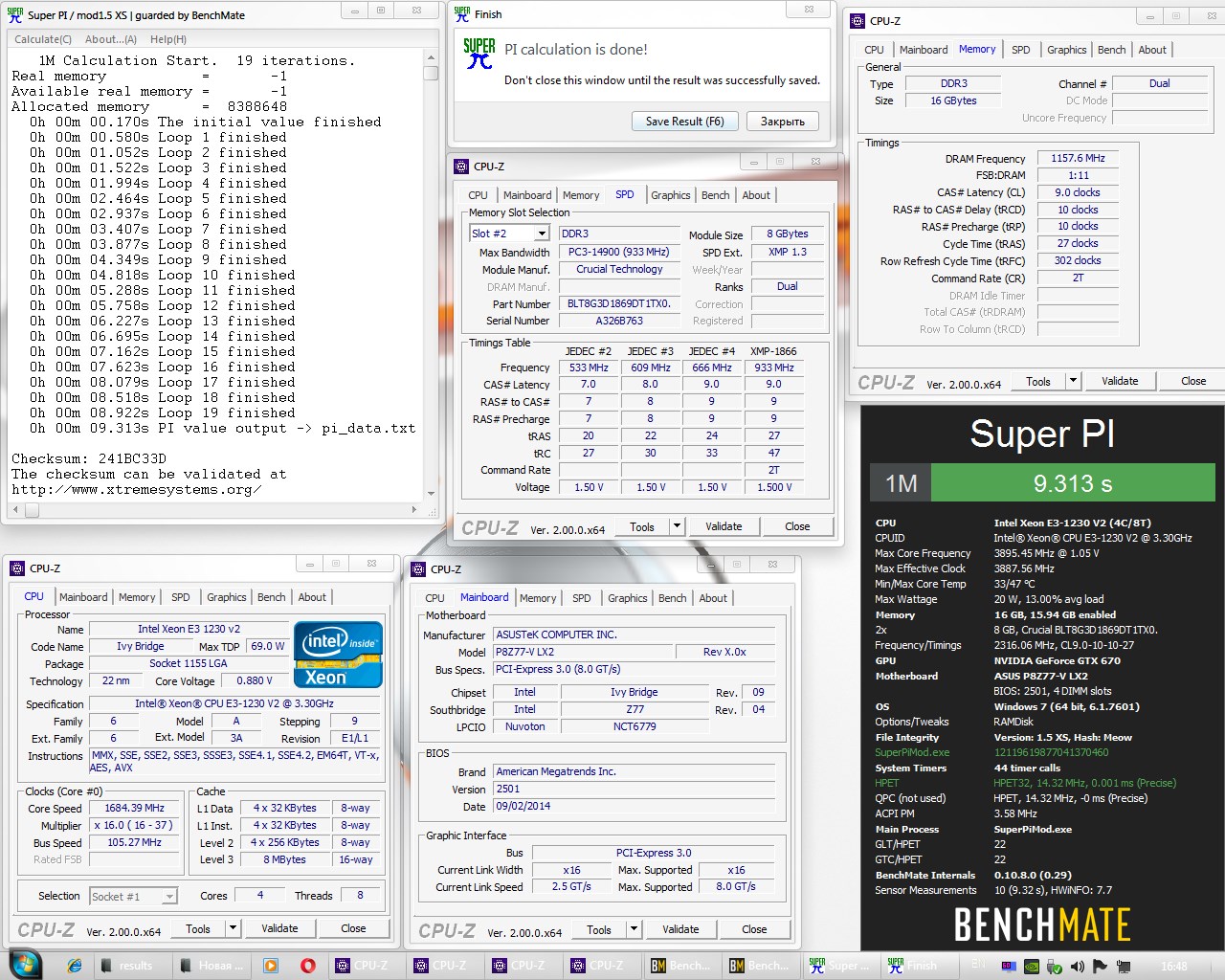Click the Super PI logo in Finish dialog
This screenshot has height=980, width=1225.
coord(479,54)
